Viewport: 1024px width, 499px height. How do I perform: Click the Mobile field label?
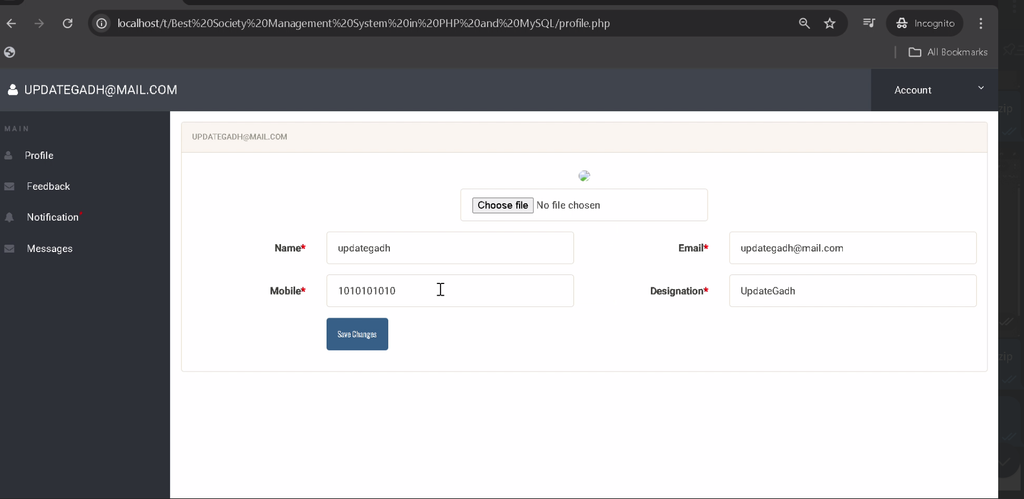(x=287, y=291)
